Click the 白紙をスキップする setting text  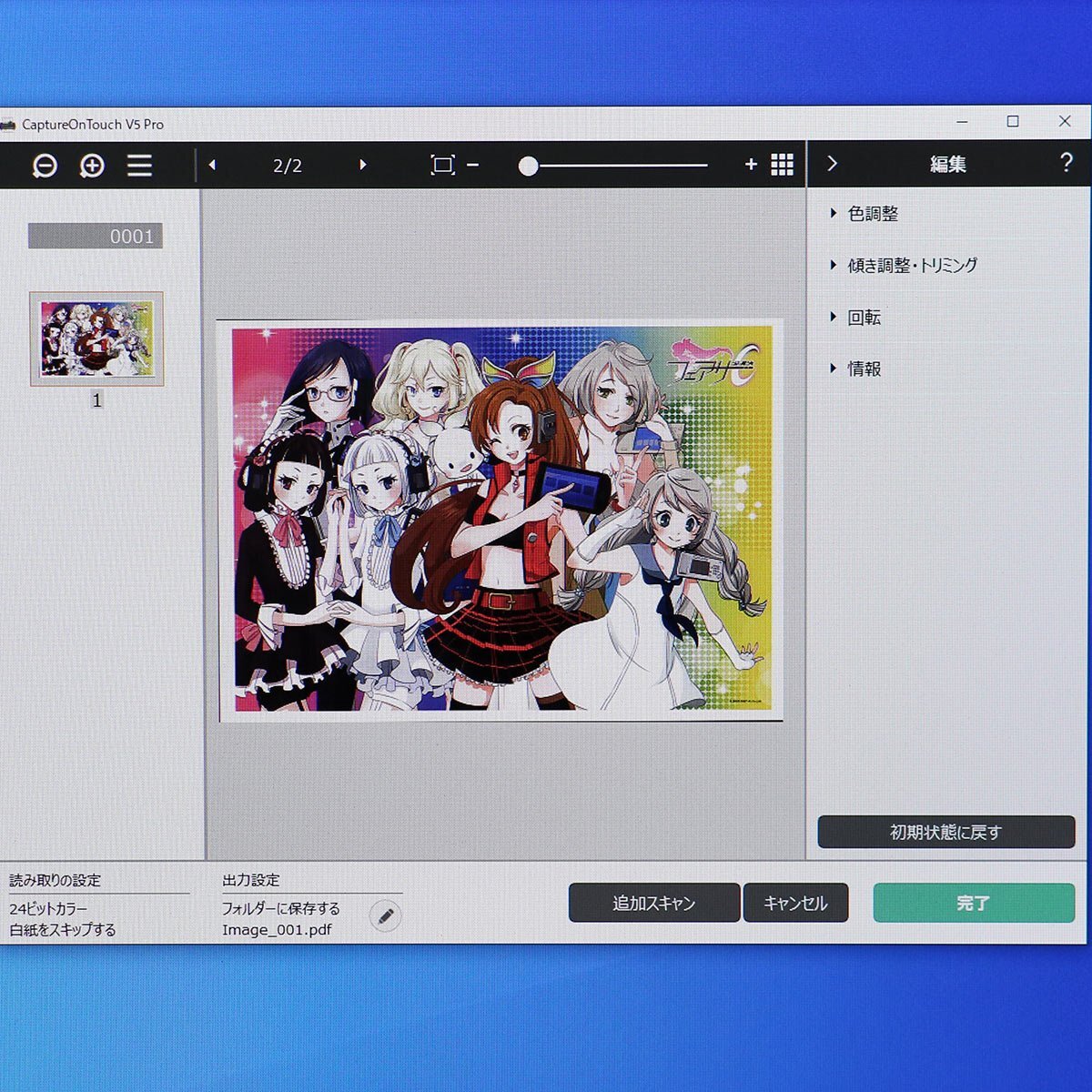click(x=63, y=930)
